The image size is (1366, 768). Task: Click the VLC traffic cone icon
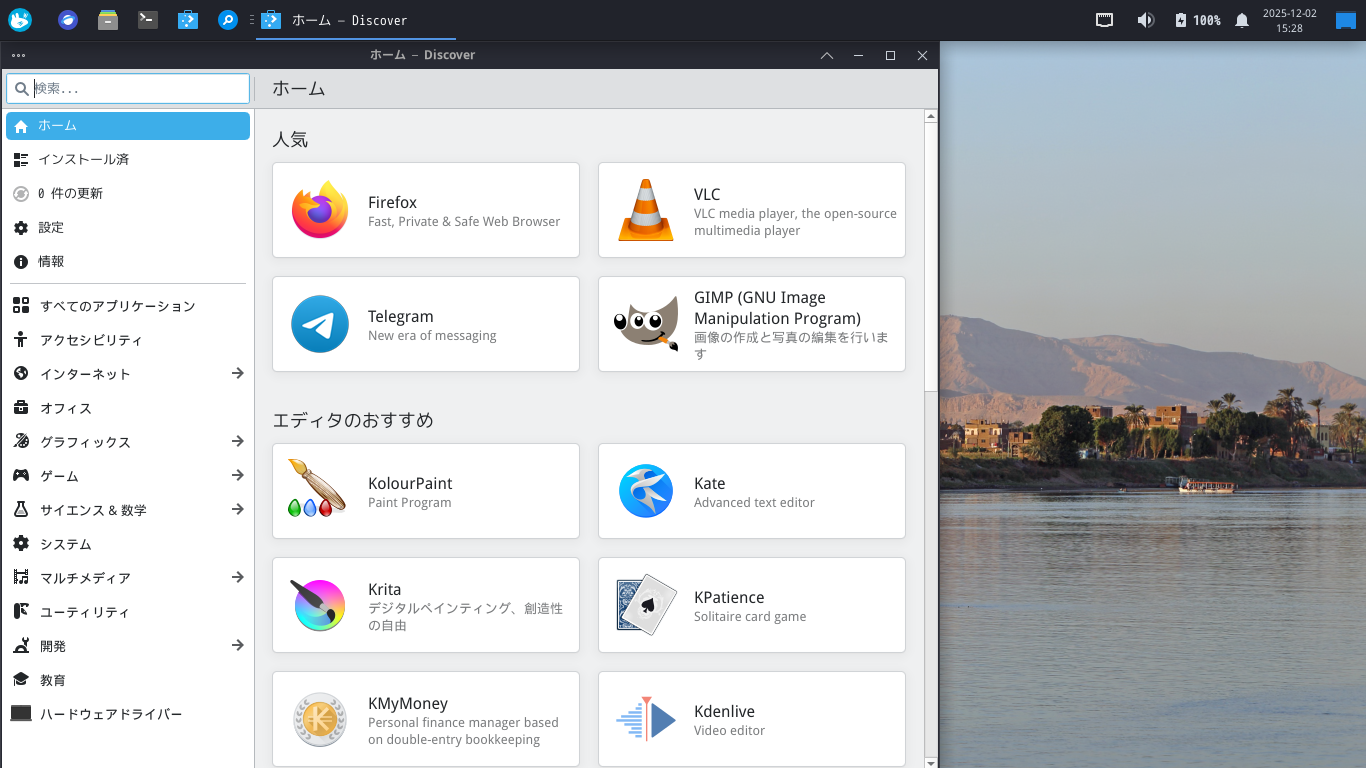pyautogui.click(x=645, y=210)
